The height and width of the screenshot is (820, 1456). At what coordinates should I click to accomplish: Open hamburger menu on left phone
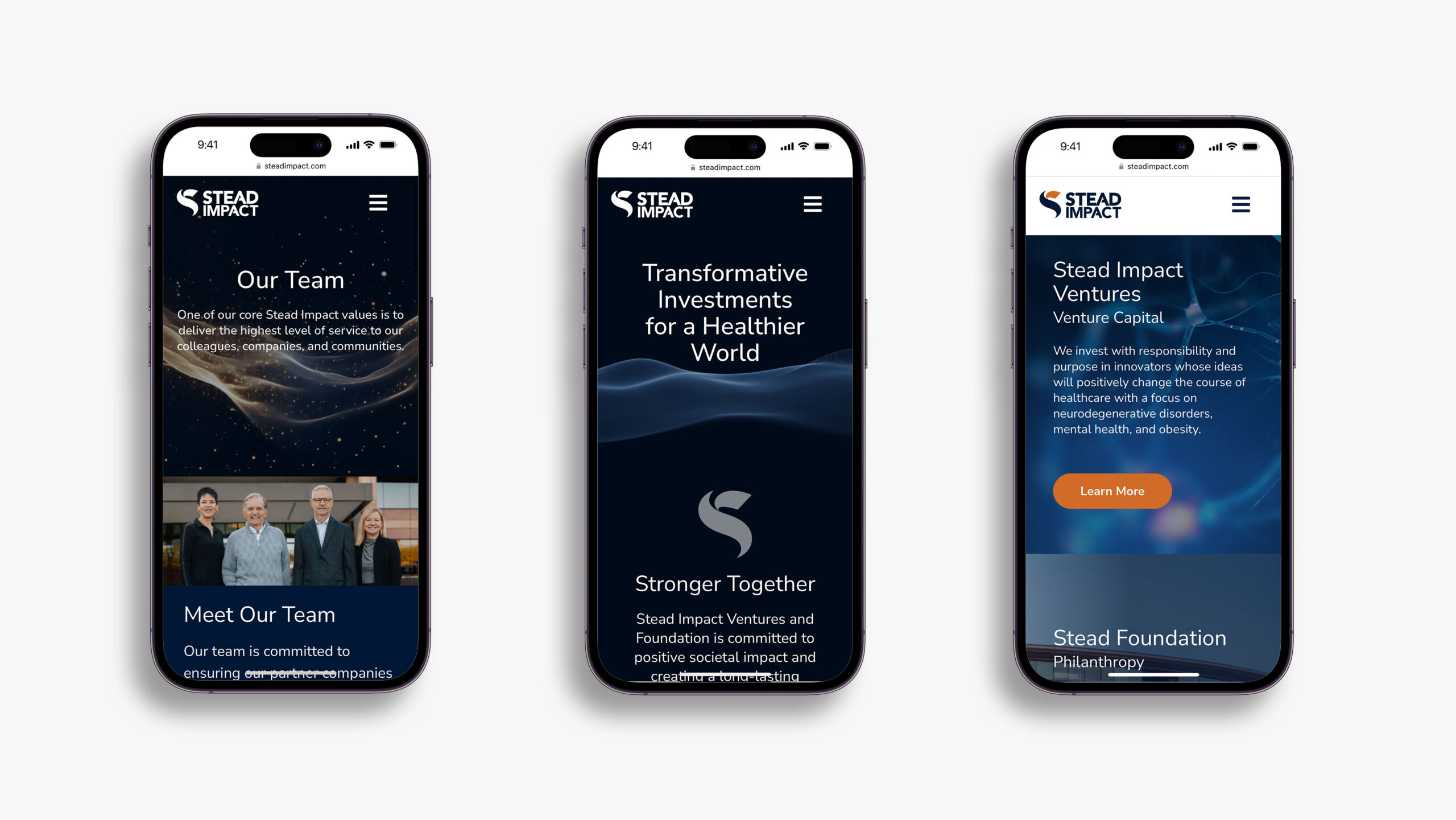click(x=378, y=203)
